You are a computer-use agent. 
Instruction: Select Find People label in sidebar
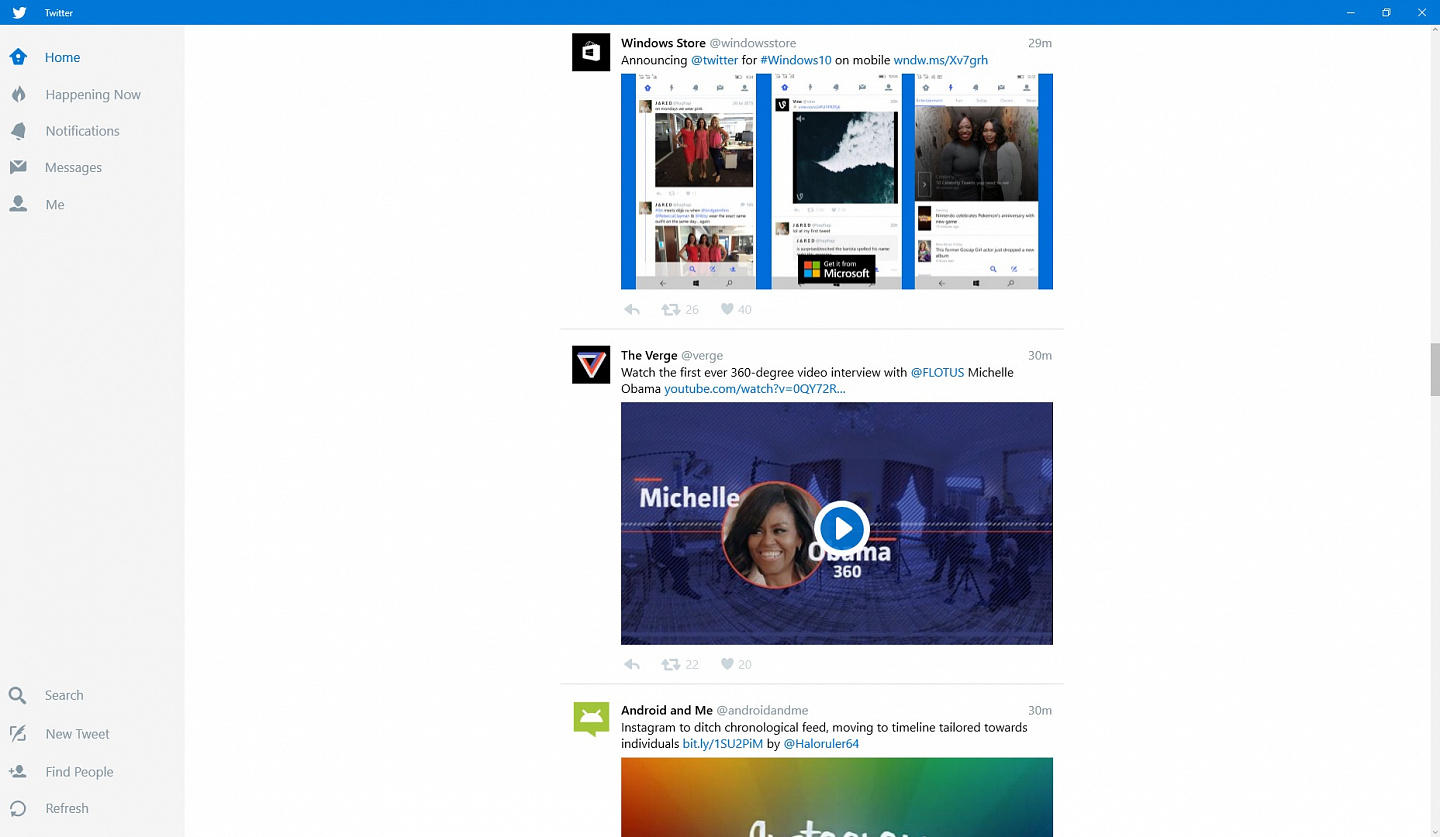[x=79, y=771]
